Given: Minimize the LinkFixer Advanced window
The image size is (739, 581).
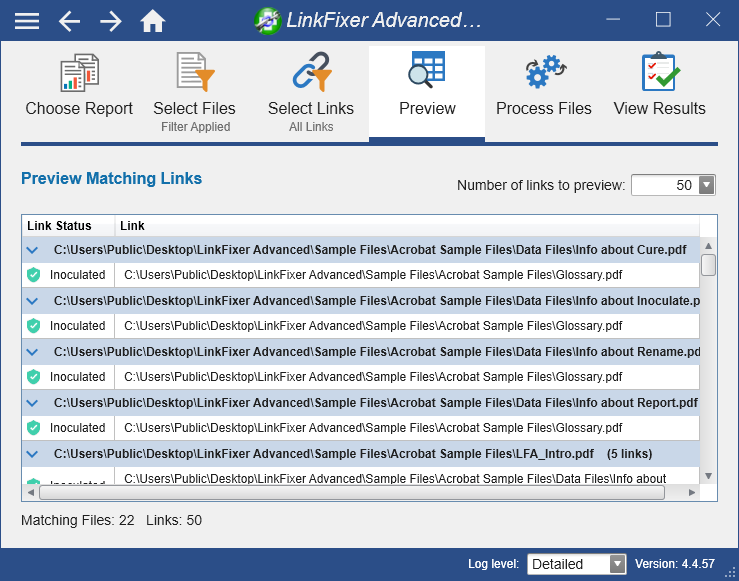Looking at the screenshot, I should (613, 20).
